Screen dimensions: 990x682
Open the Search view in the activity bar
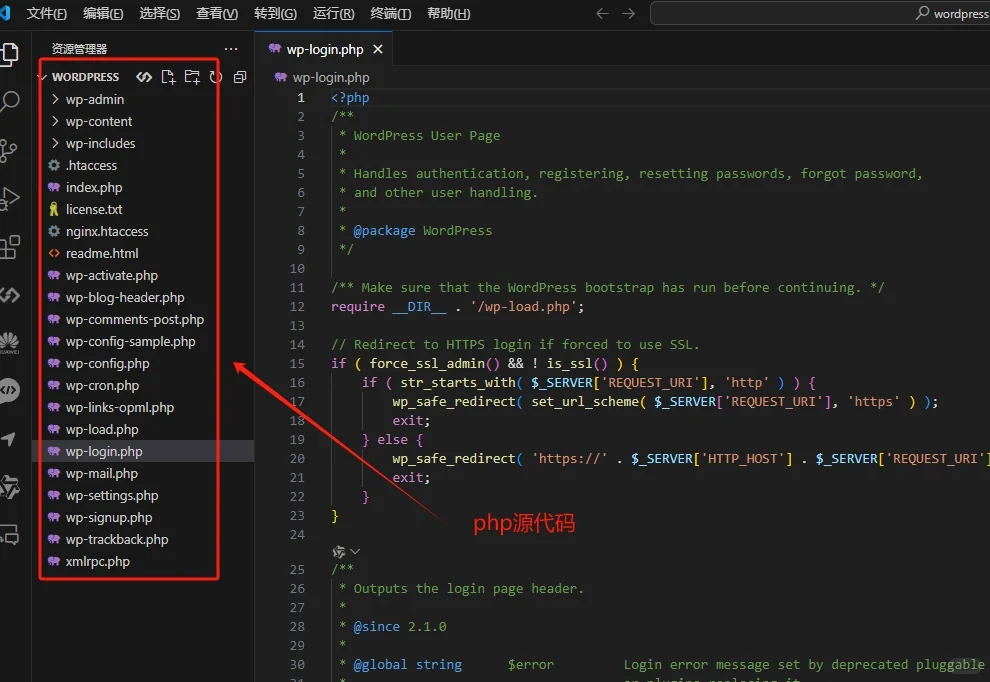[x=10, y=101]
